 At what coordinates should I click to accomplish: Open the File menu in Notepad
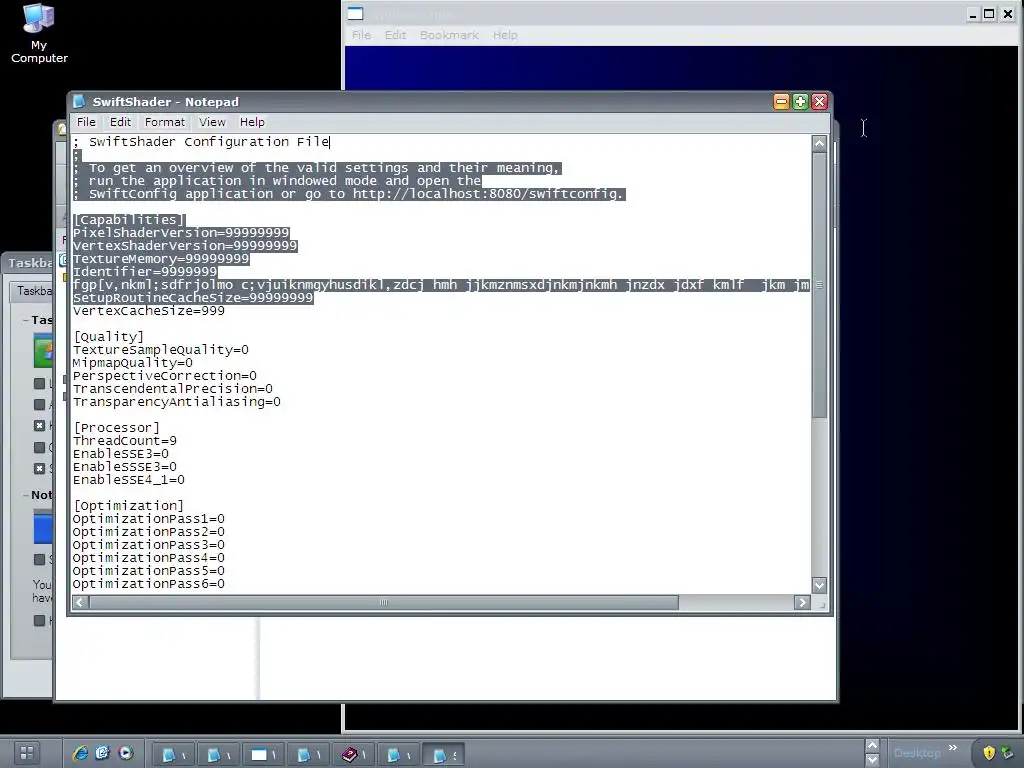[86, 122]
